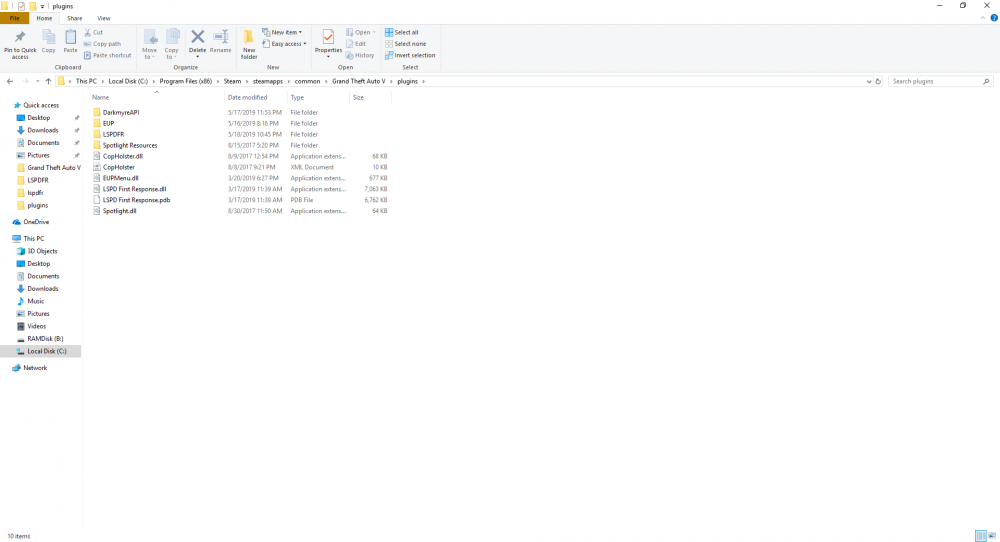1000x542 pixels.
Task: Click Pin to Quick access icon
Action: [20, 37]
